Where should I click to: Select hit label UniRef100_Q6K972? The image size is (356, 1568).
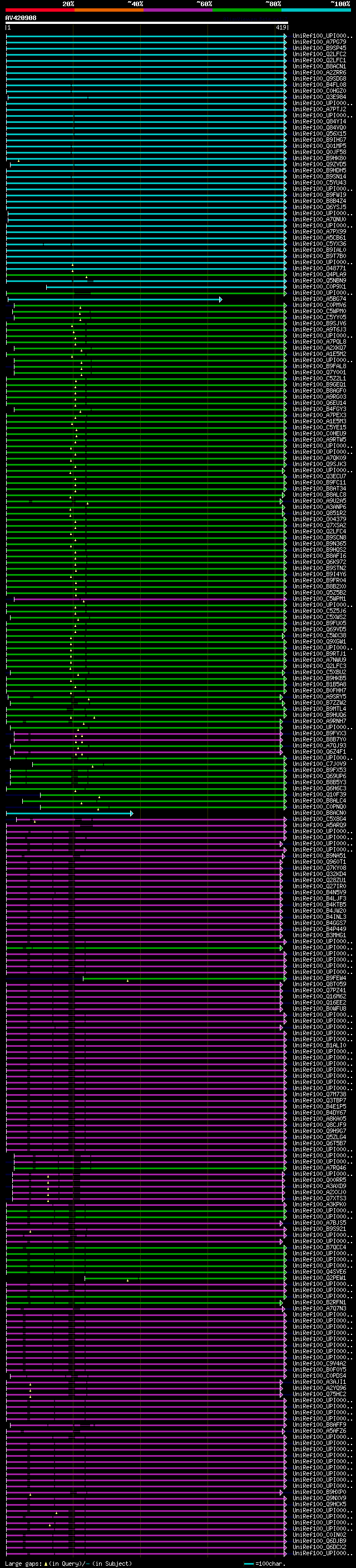(319, 562)
